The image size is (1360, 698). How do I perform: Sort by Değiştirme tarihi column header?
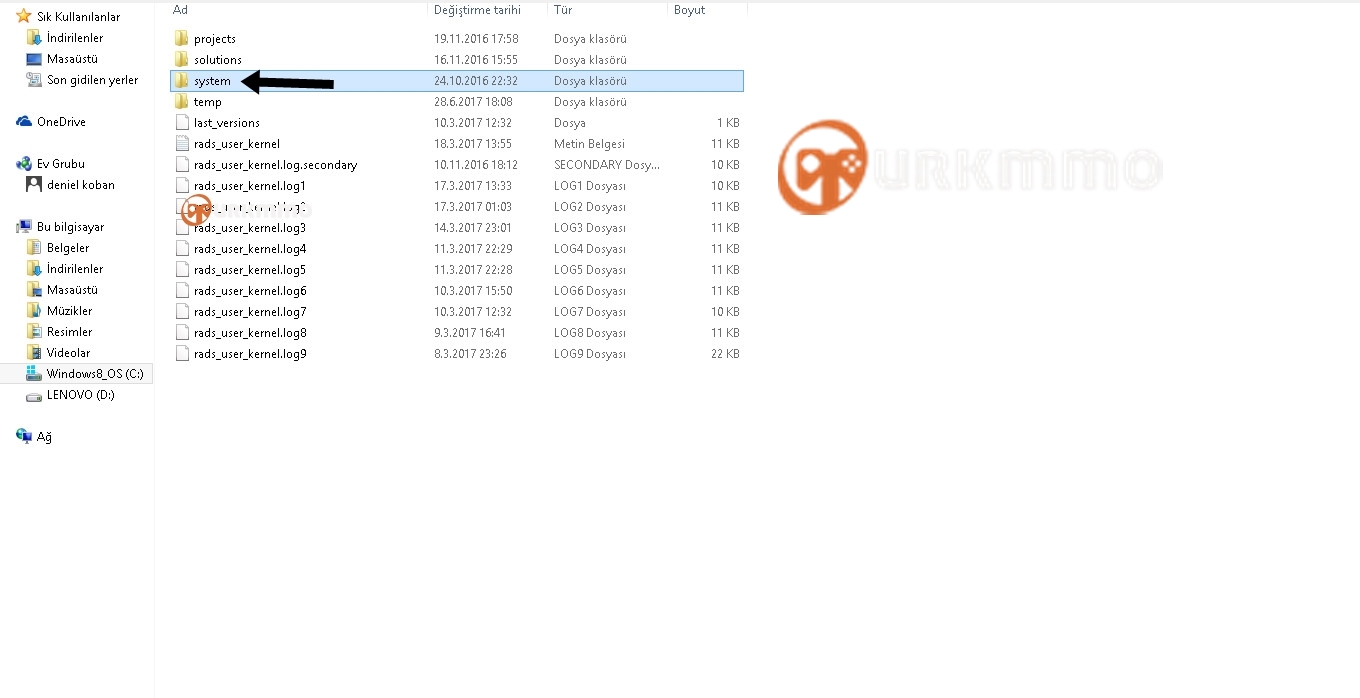(488, 9)
